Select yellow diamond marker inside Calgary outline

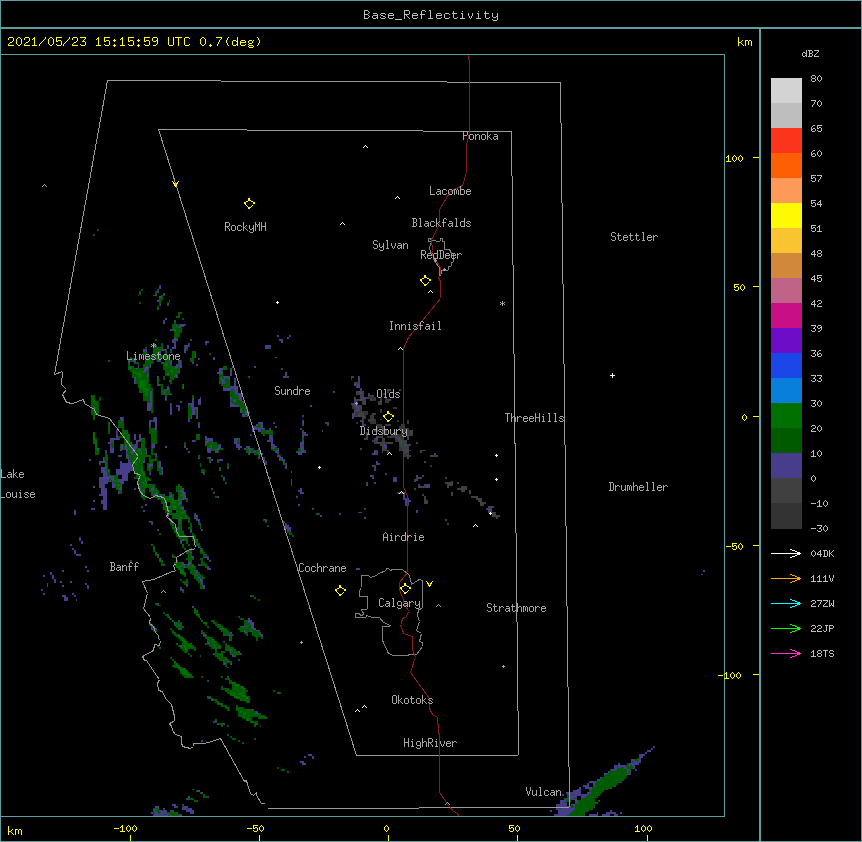coord(405,589)
